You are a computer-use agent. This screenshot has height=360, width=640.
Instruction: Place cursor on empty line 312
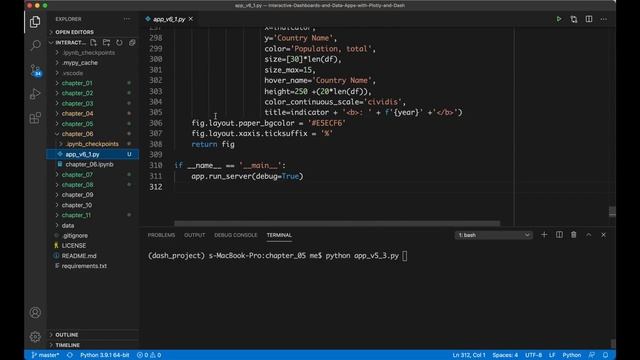pyautogui.click(x=343, y=187)
